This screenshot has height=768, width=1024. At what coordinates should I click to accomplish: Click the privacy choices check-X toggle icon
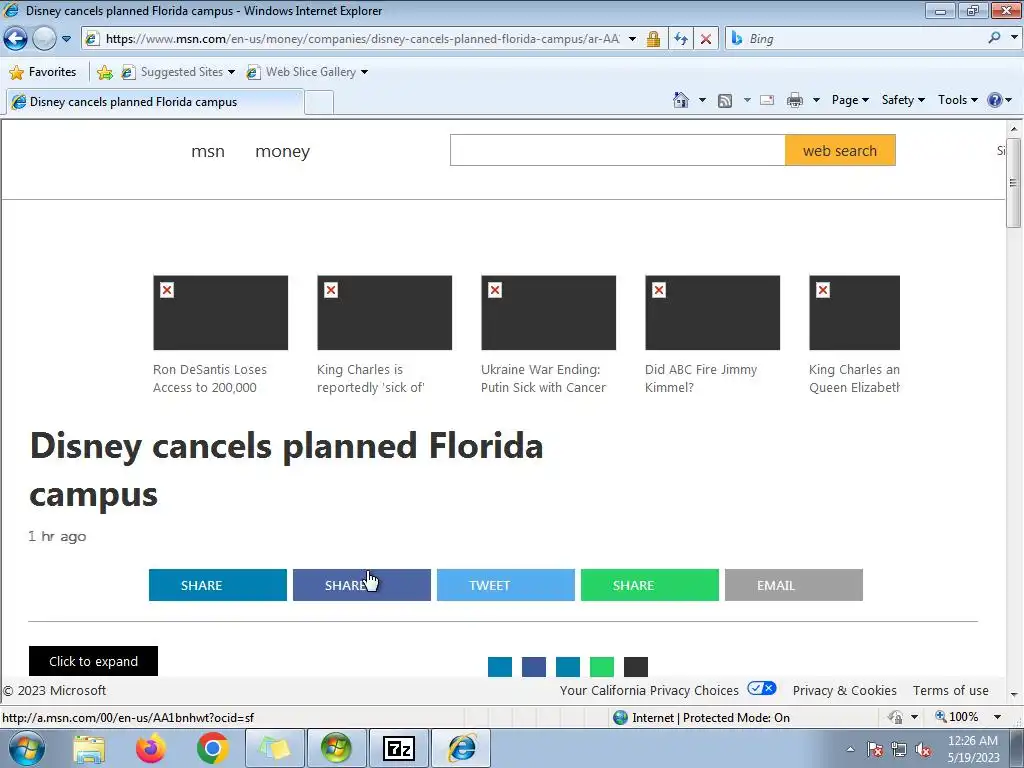[x=761, y=688]
